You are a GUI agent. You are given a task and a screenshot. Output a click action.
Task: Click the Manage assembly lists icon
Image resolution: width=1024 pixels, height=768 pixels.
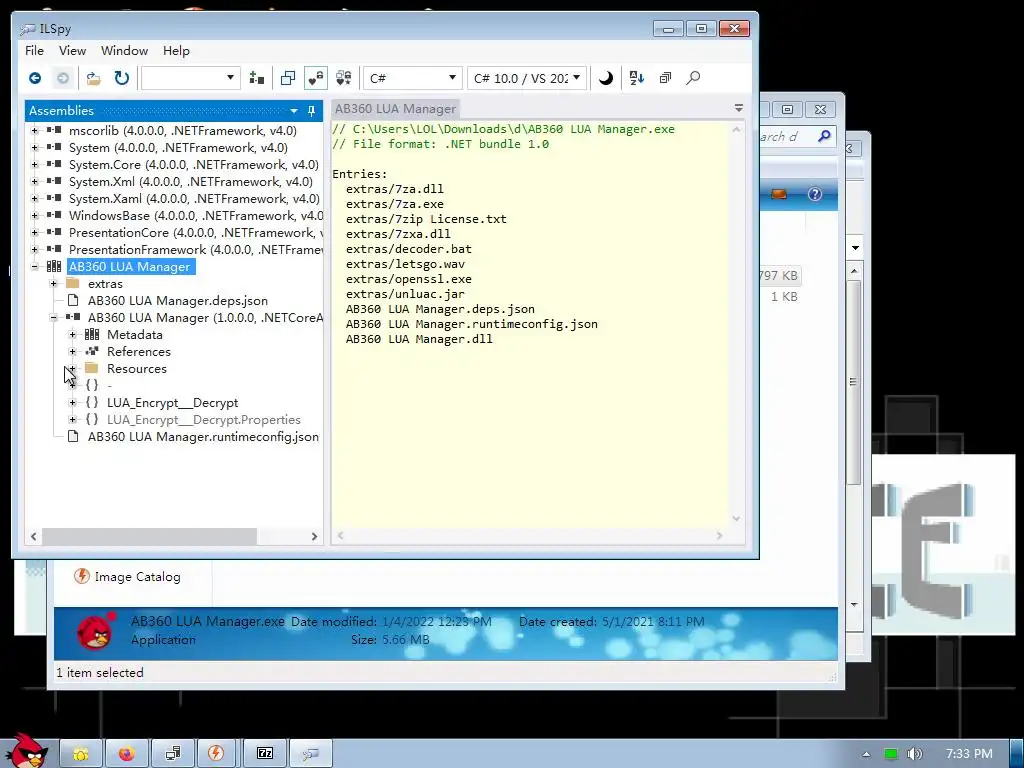click(x=257, y=78)
